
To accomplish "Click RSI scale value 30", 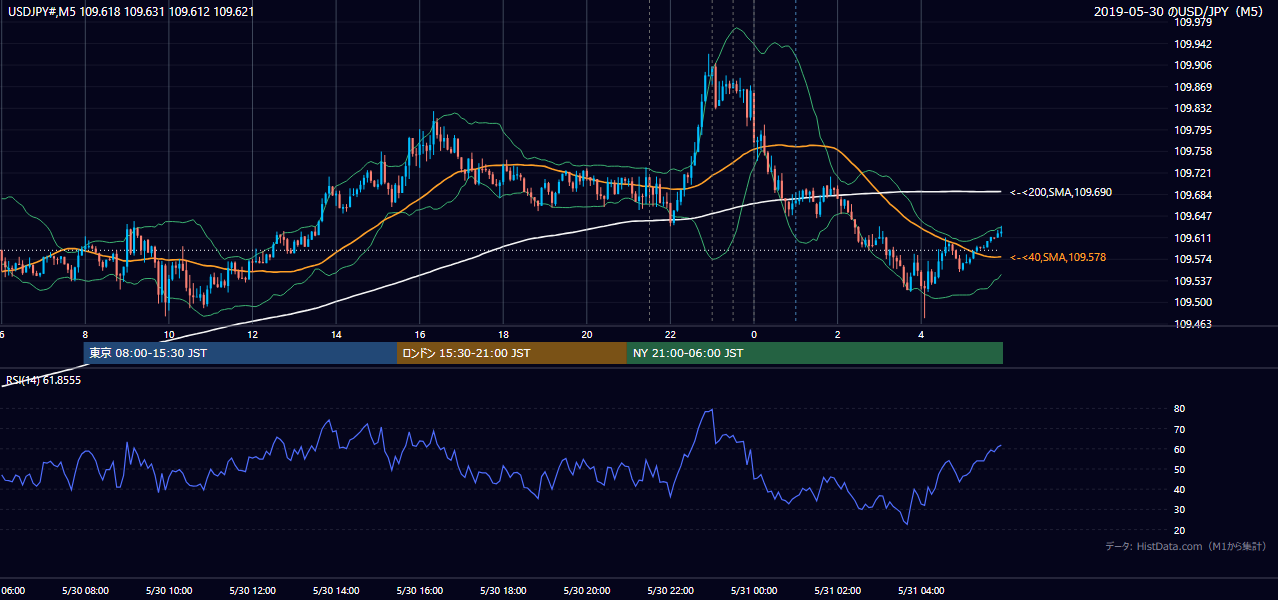I will point(1179,510).
